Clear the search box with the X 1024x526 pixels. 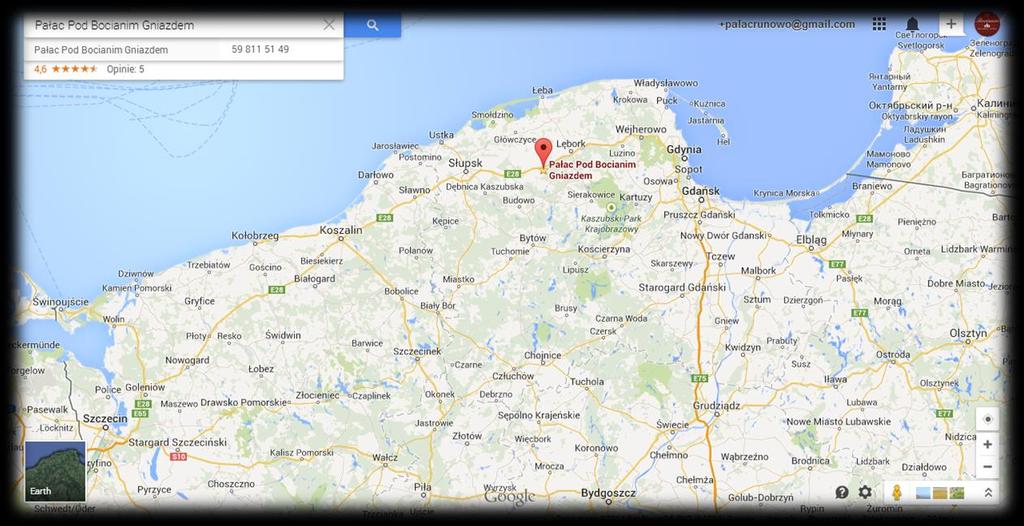coord(329,25)
